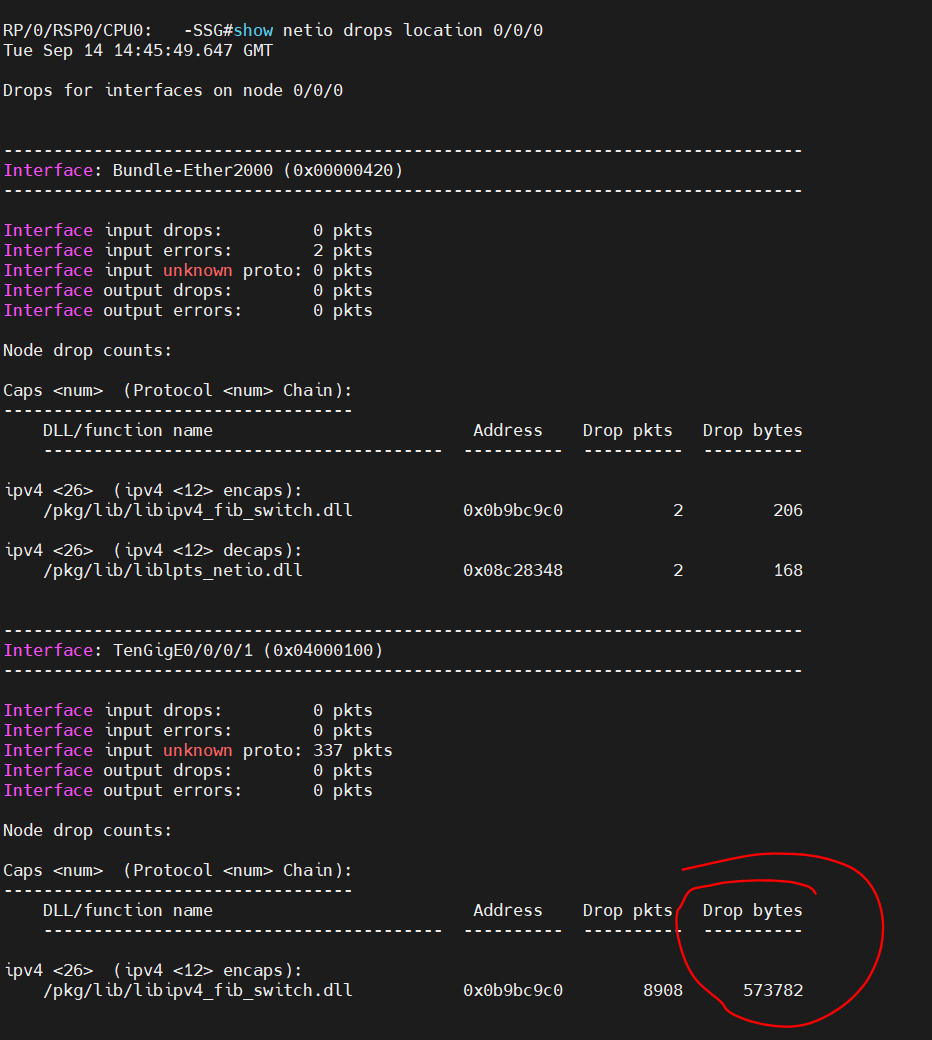The image size is (932, 1040).
Task: Select the interface name 'TenGigE0/0/0/1'
Action: click(183, 651)
